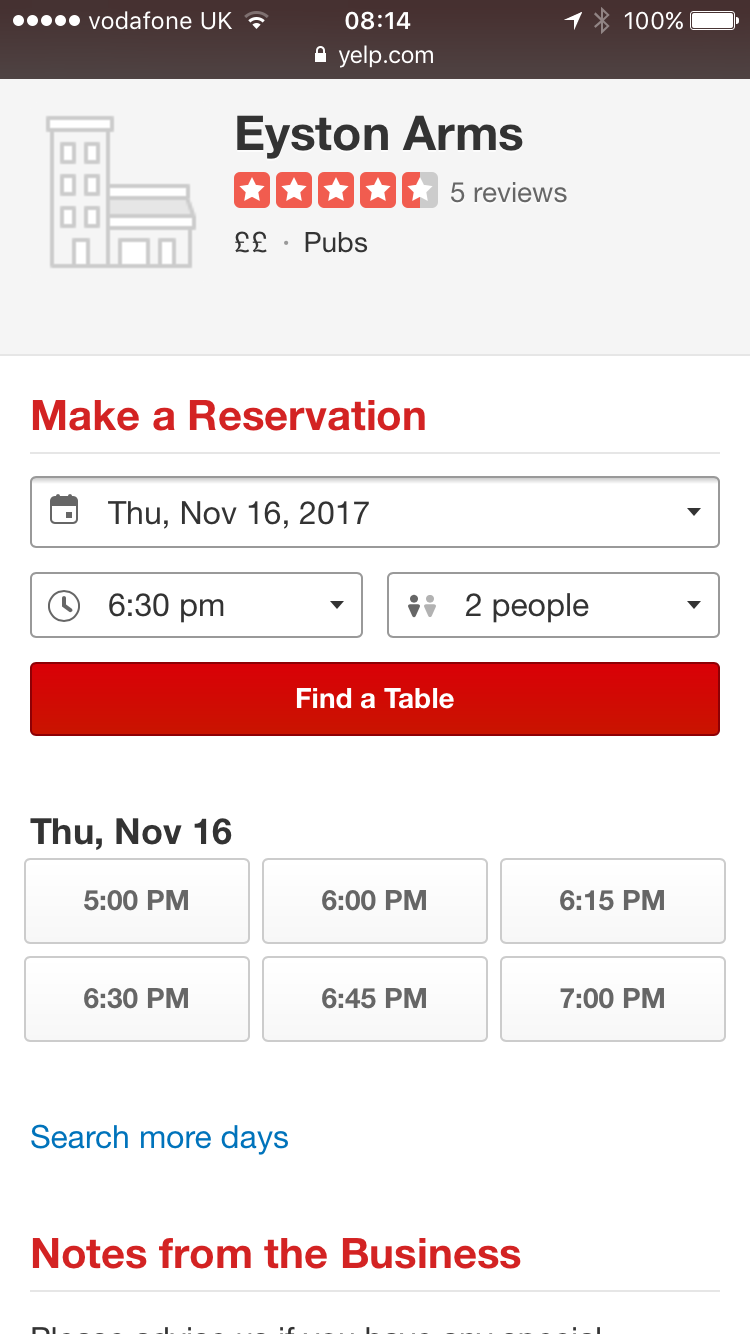Tap the Eyston Arms building placeholder image

121,192
